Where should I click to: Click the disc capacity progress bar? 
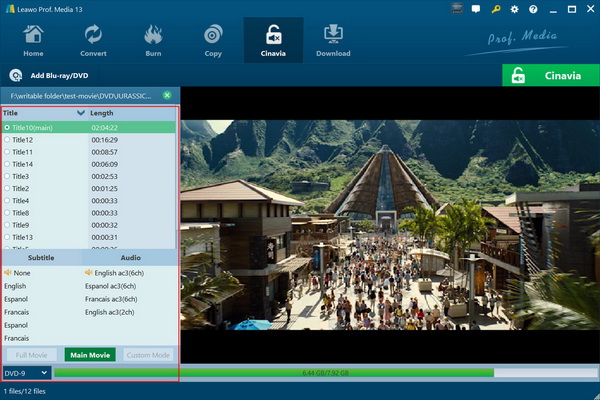pos(326,373)
